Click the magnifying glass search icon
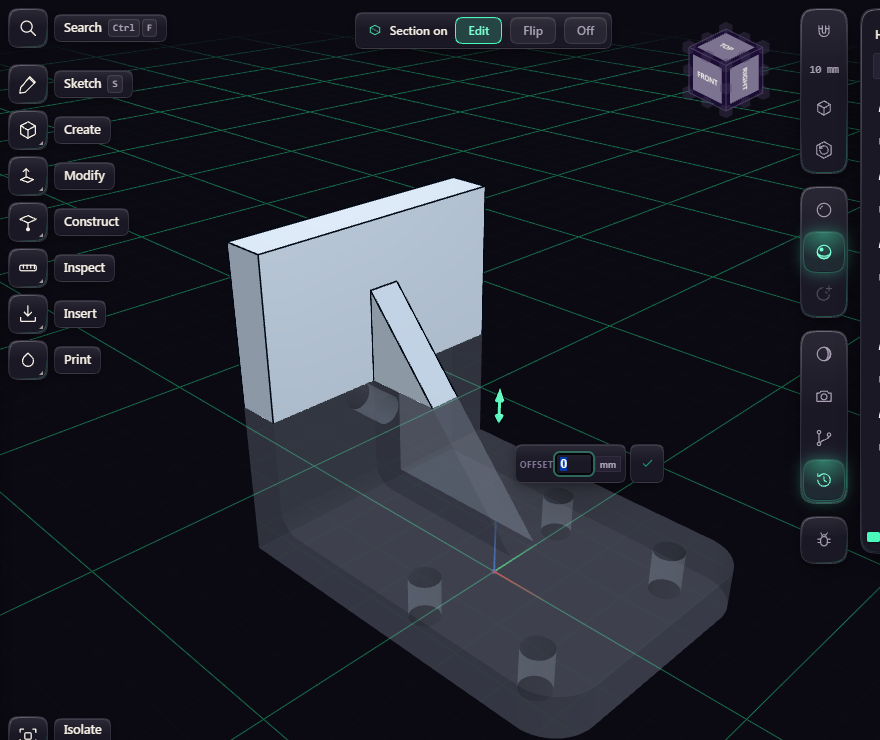 click(28, 28)
